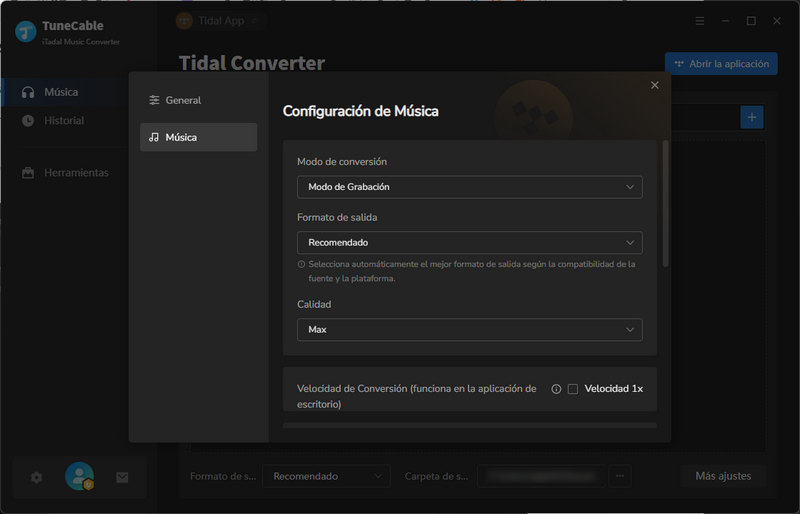Image resolution: width=800 pixels, height=514 pixels.
Task: Click the three-dots browse folder button
Action: 620,476
